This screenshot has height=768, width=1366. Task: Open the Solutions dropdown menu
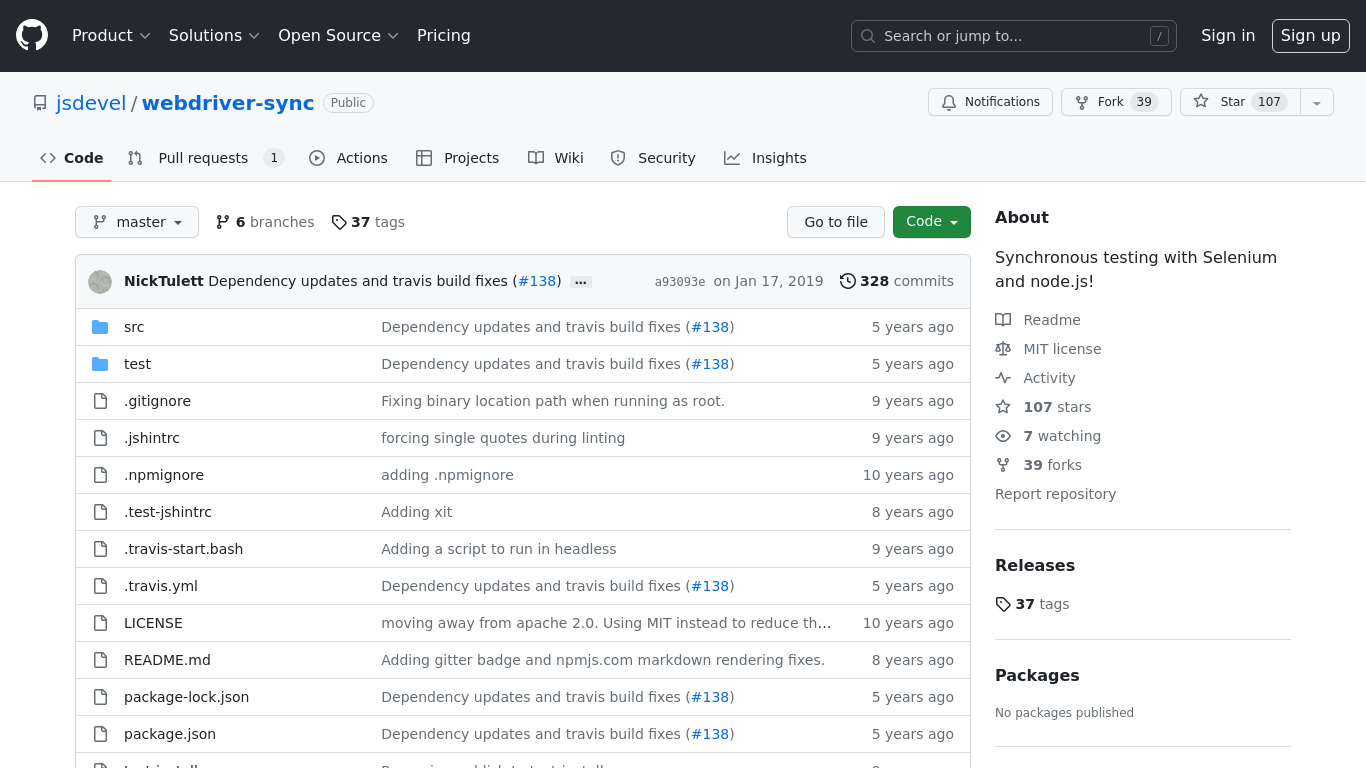coord(214,35)
